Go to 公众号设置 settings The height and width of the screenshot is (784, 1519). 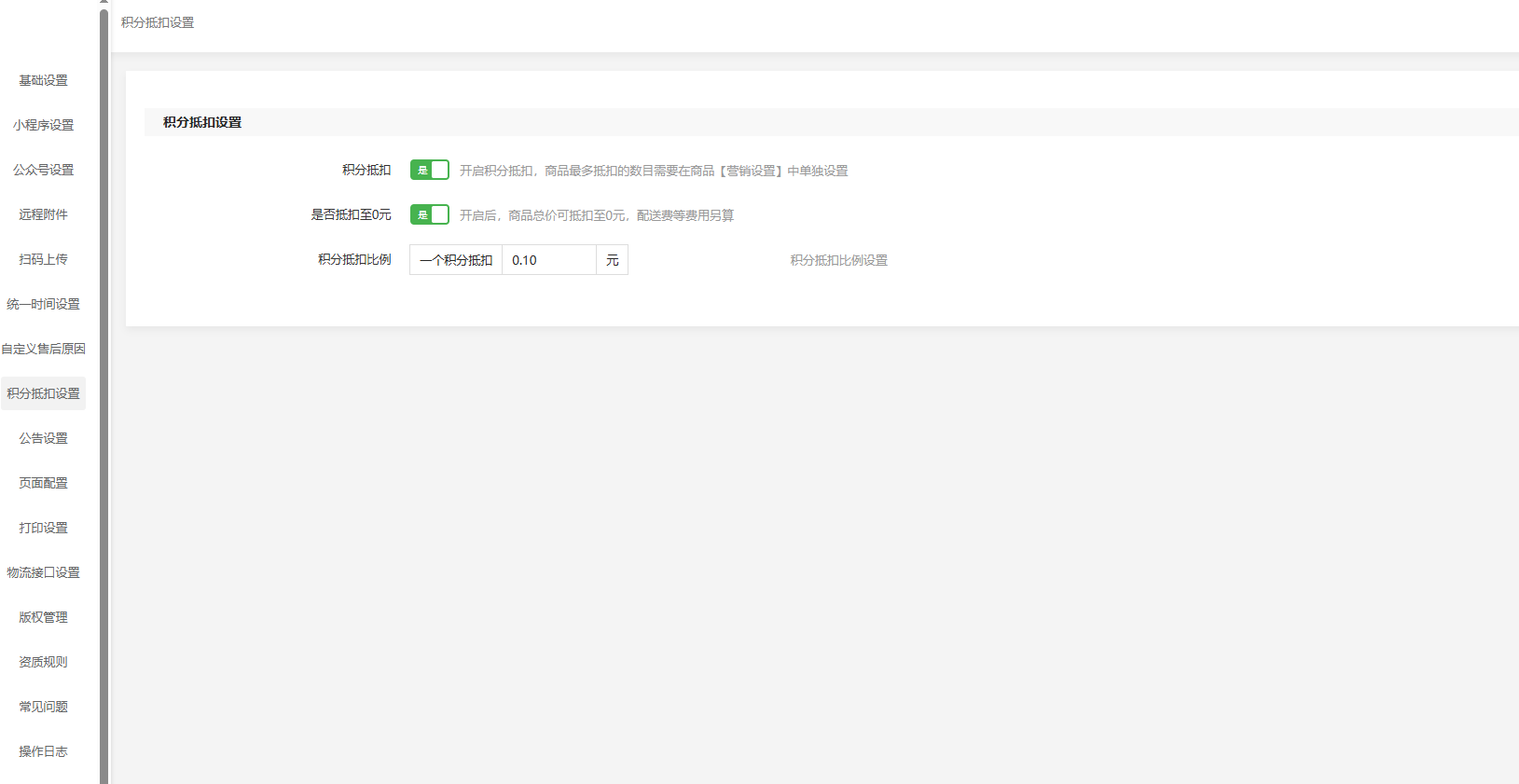pos(43,170)
